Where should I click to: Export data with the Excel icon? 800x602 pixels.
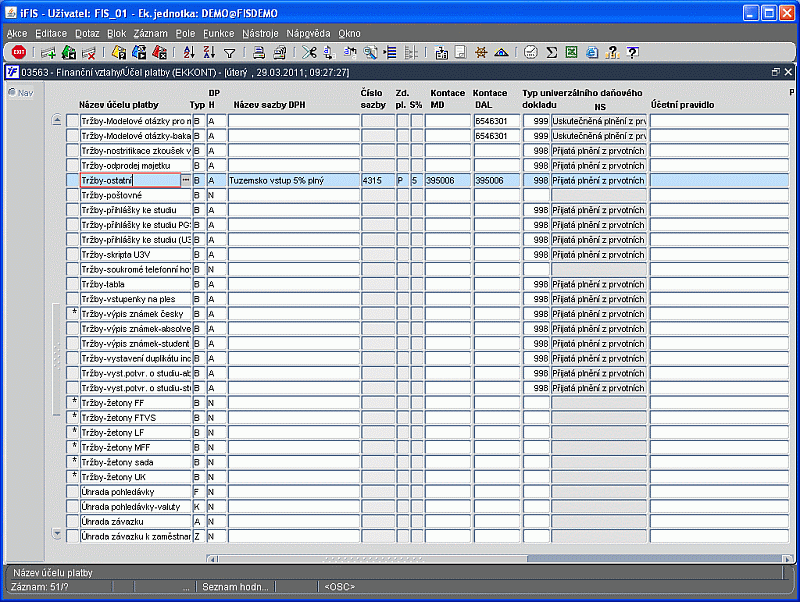571,52
